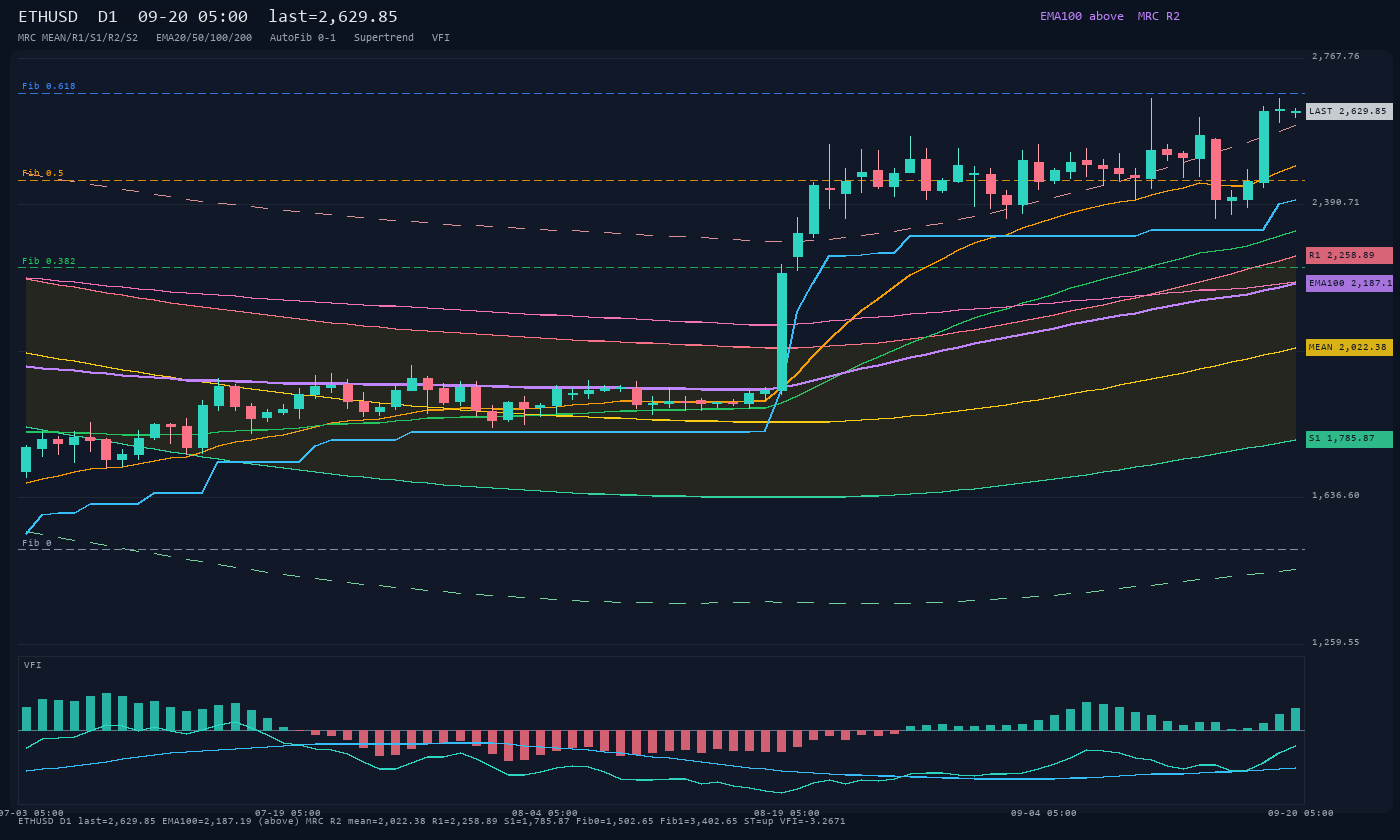The height and width of the screenshot is (840, 1400).
Task: Click the Fib 0.382 level label
Action: click(49, 261)
